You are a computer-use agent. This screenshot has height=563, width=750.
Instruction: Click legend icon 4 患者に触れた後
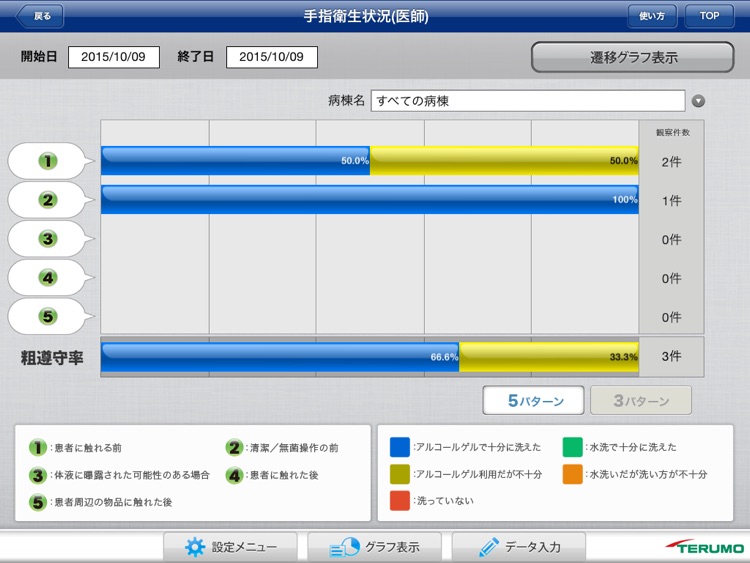click(x=234, y=475)
